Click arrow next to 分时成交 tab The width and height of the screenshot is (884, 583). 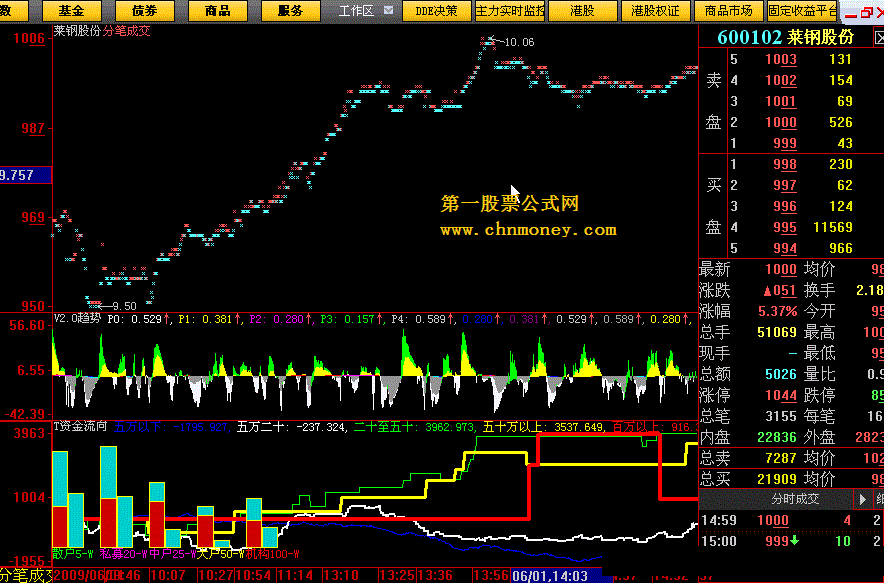[862, 499]
